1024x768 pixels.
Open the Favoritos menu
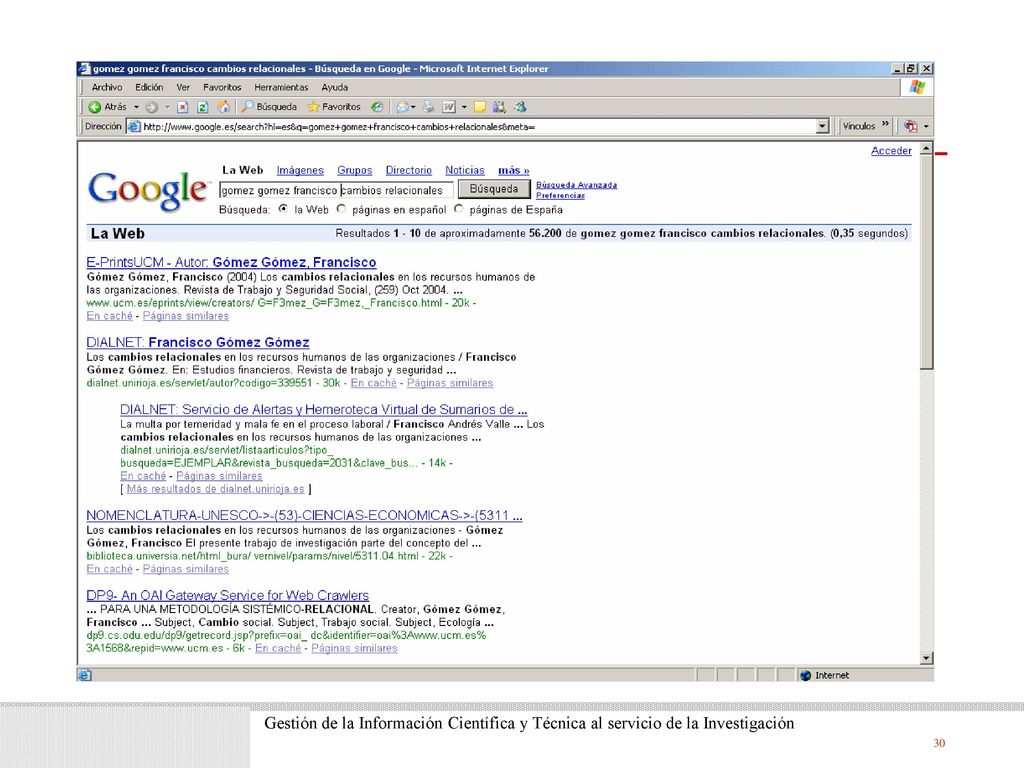[x=222, y=87]
